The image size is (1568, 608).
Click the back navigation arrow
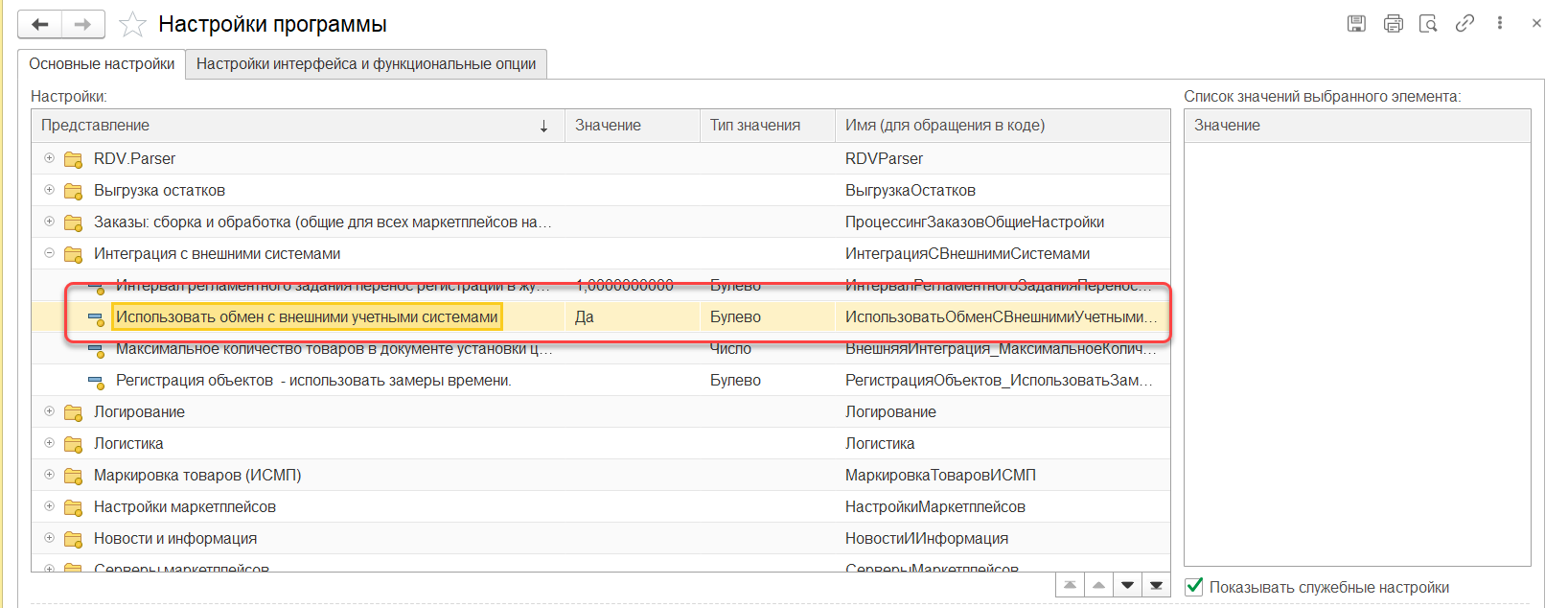click(x=40, y=24)
